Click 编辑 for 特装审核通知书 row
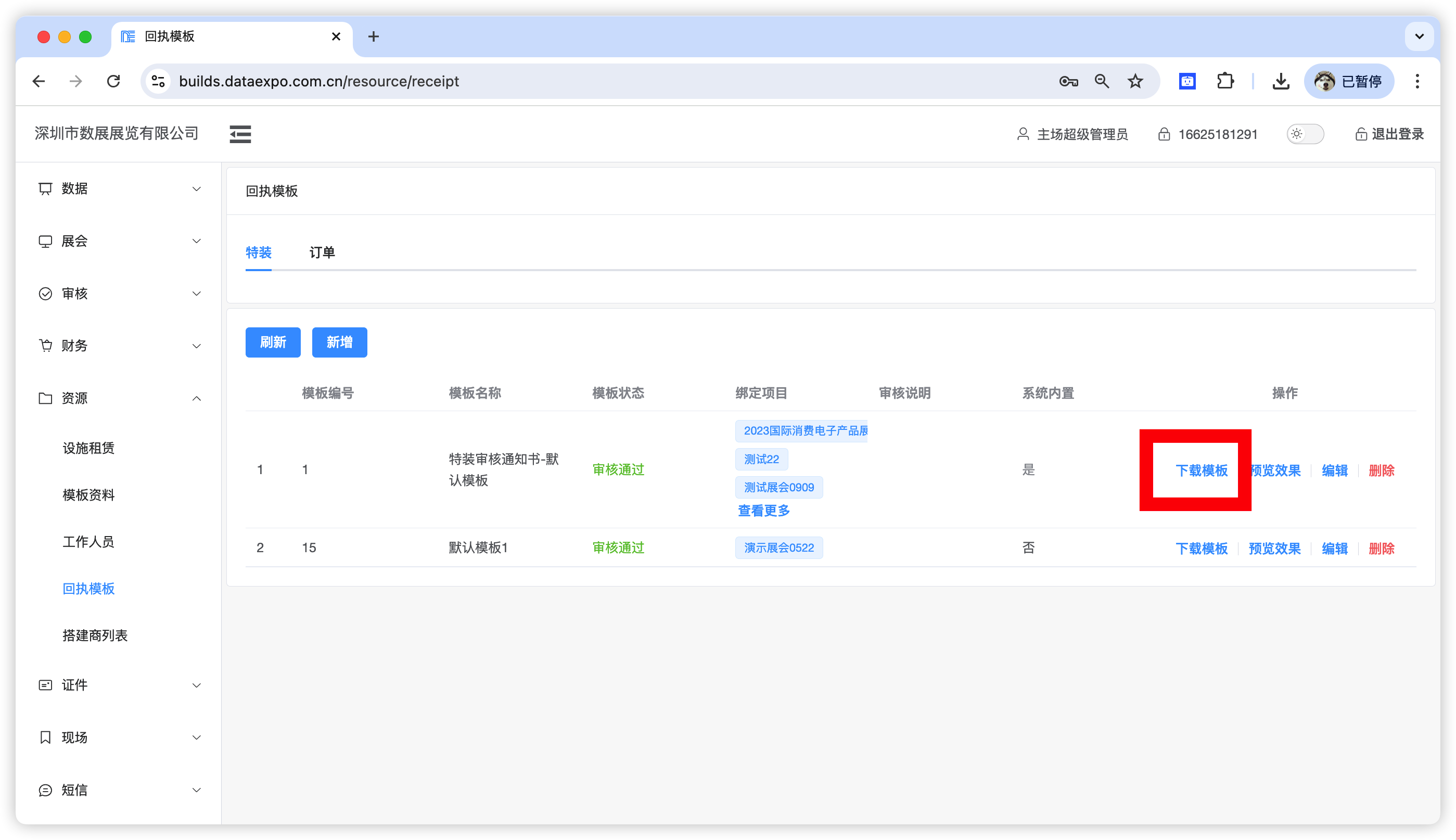Screen dimensions: 1456x840 [1334, 470]
